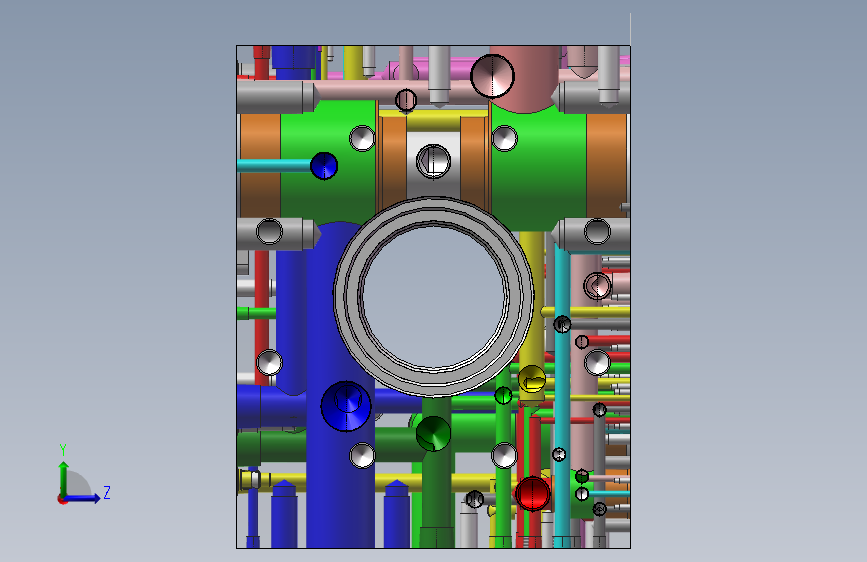Screen dimensions: 867x562
Task: Select the yellow round plug beside the ring
Action: tap(532, 379)
